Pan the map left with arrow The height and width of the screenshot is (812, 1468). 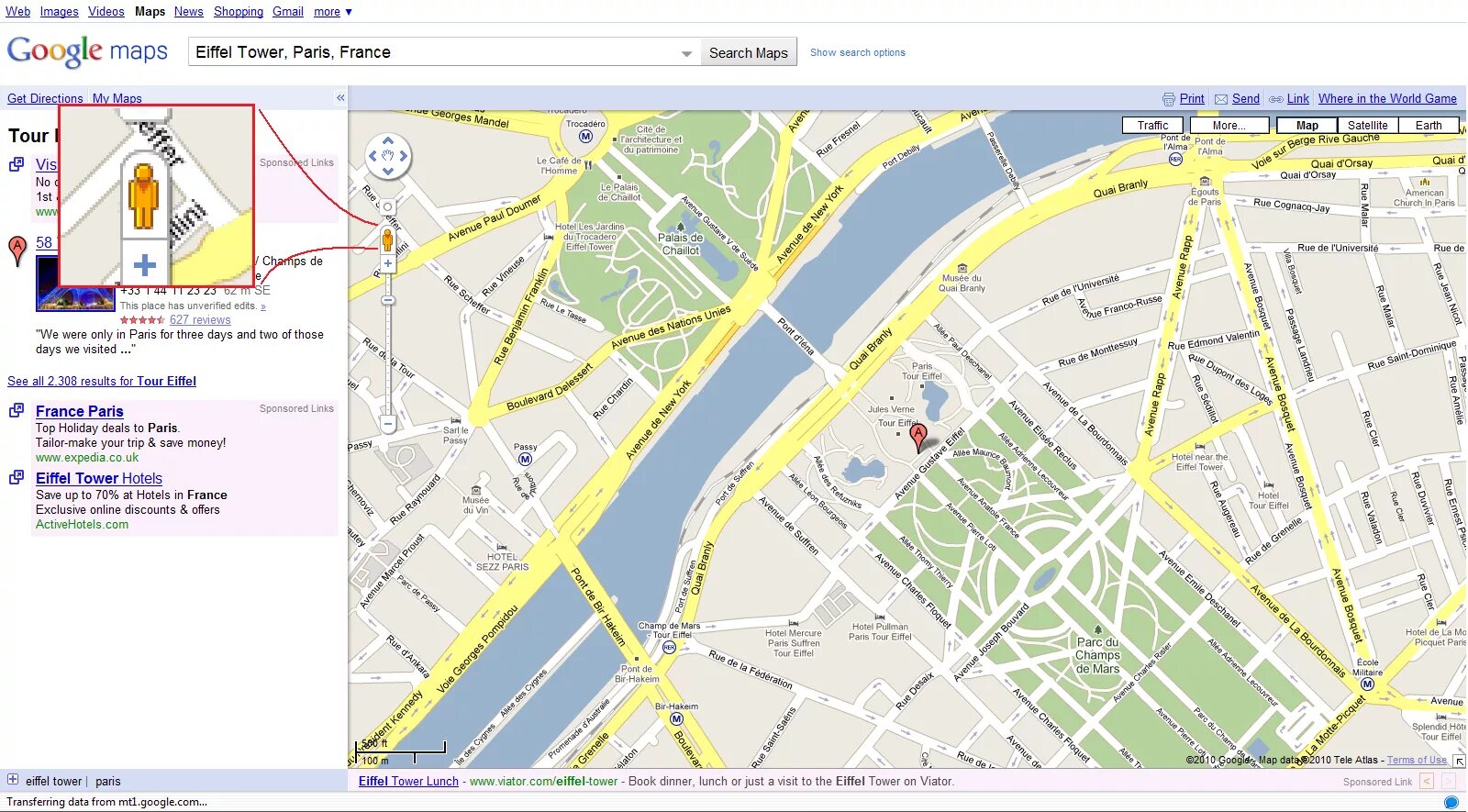click(x=373, y=156)
